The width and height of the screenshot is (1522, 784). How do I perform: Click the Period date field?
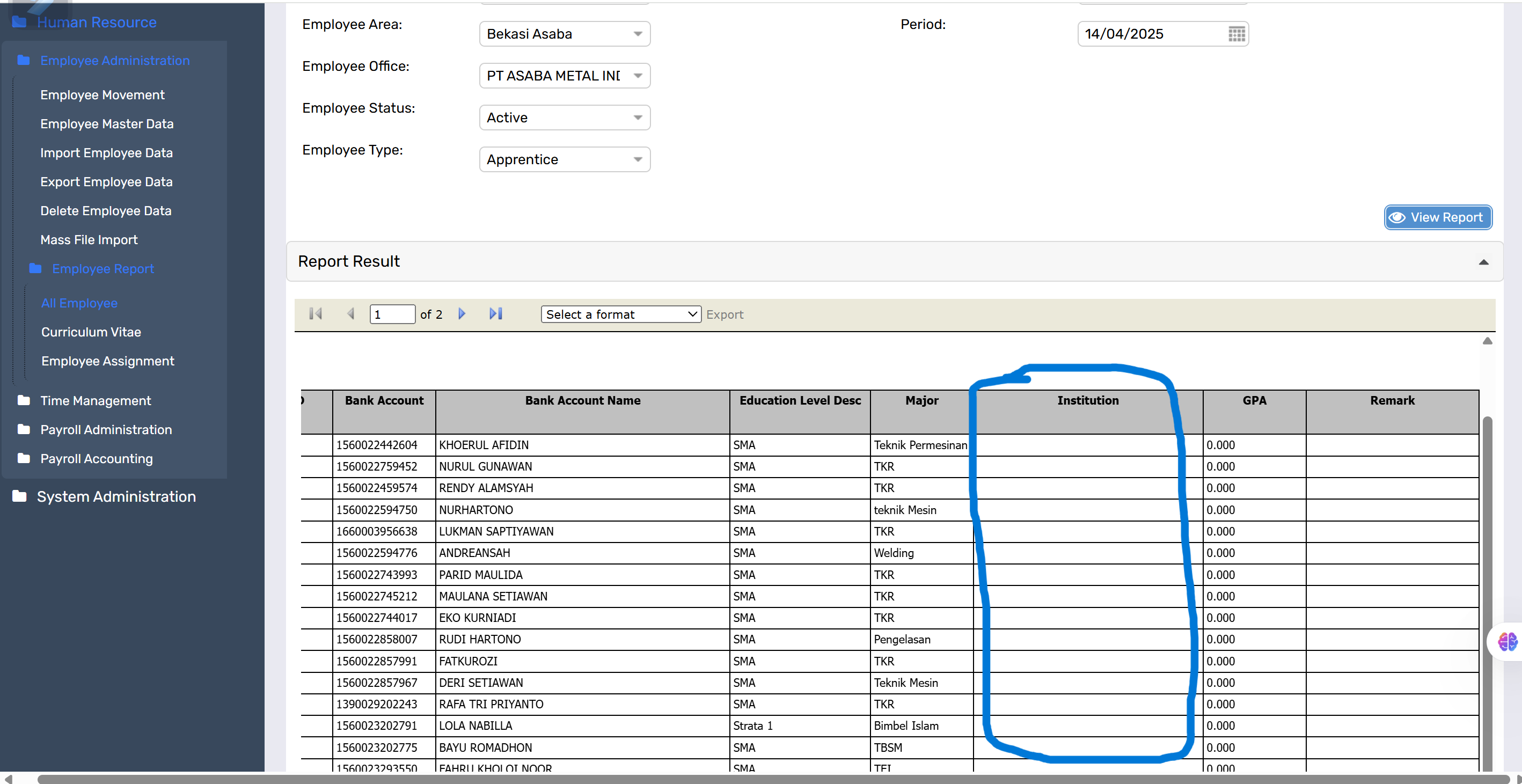point(1162,34)
